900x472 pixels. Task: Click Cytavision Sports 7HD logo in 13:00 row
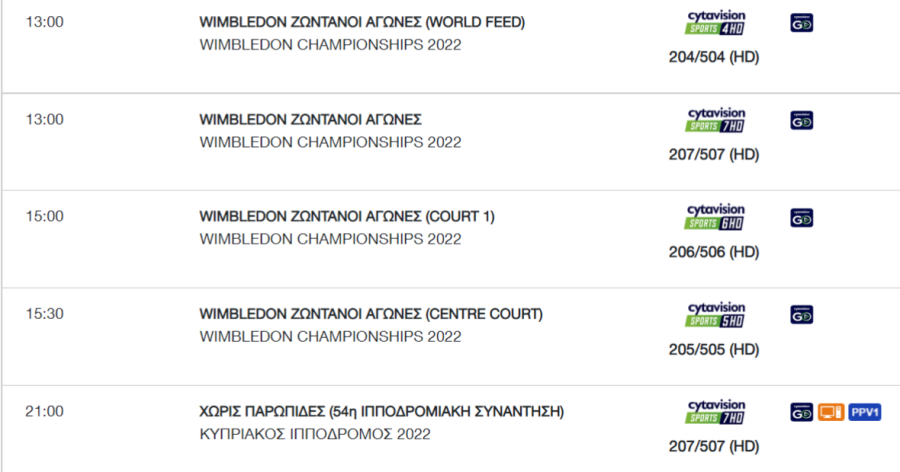[x=715, y=121]
